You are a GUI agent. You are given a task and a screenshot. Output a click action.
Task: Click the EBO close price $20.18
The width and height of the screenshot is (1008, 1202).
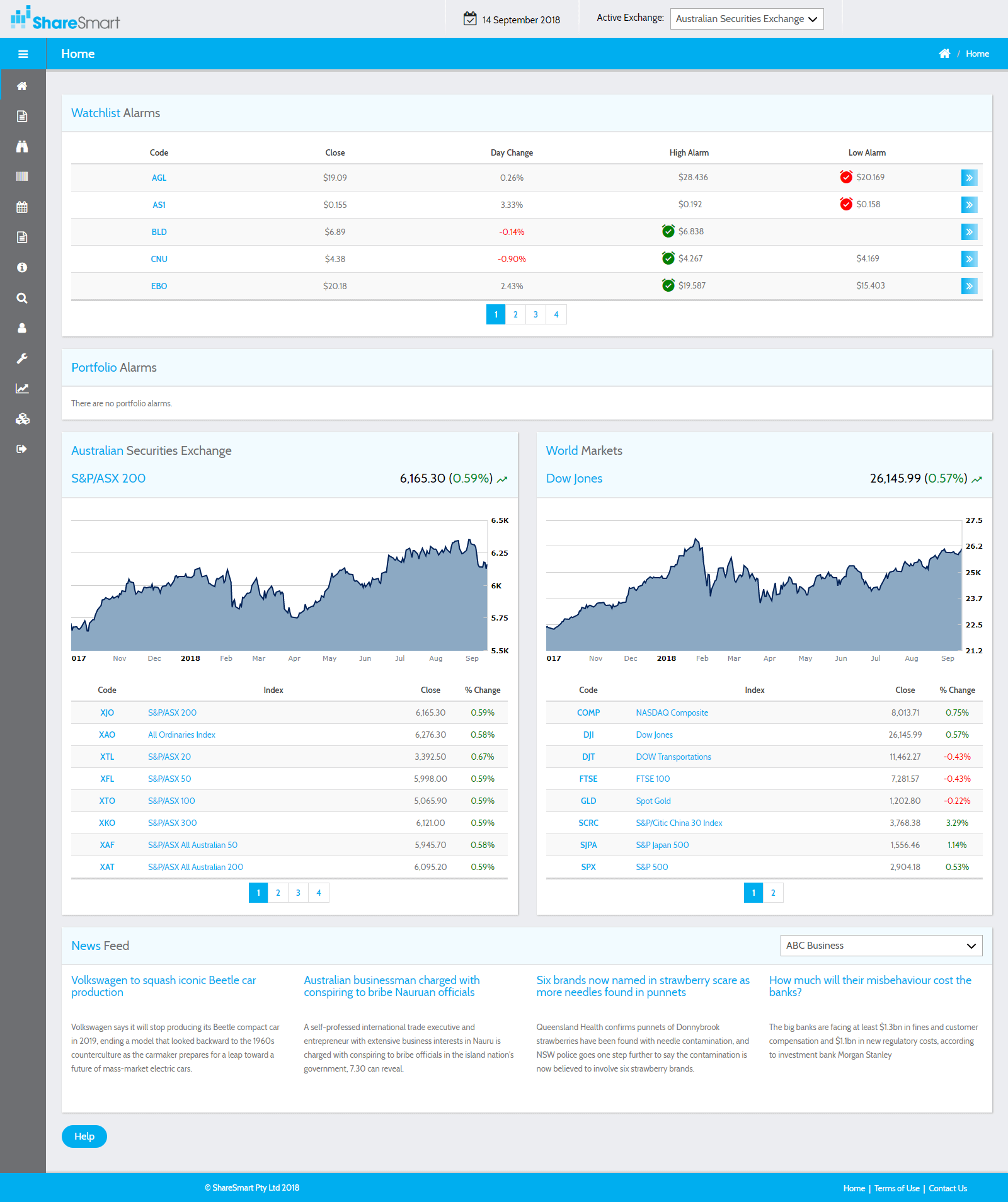click(335, 286)
